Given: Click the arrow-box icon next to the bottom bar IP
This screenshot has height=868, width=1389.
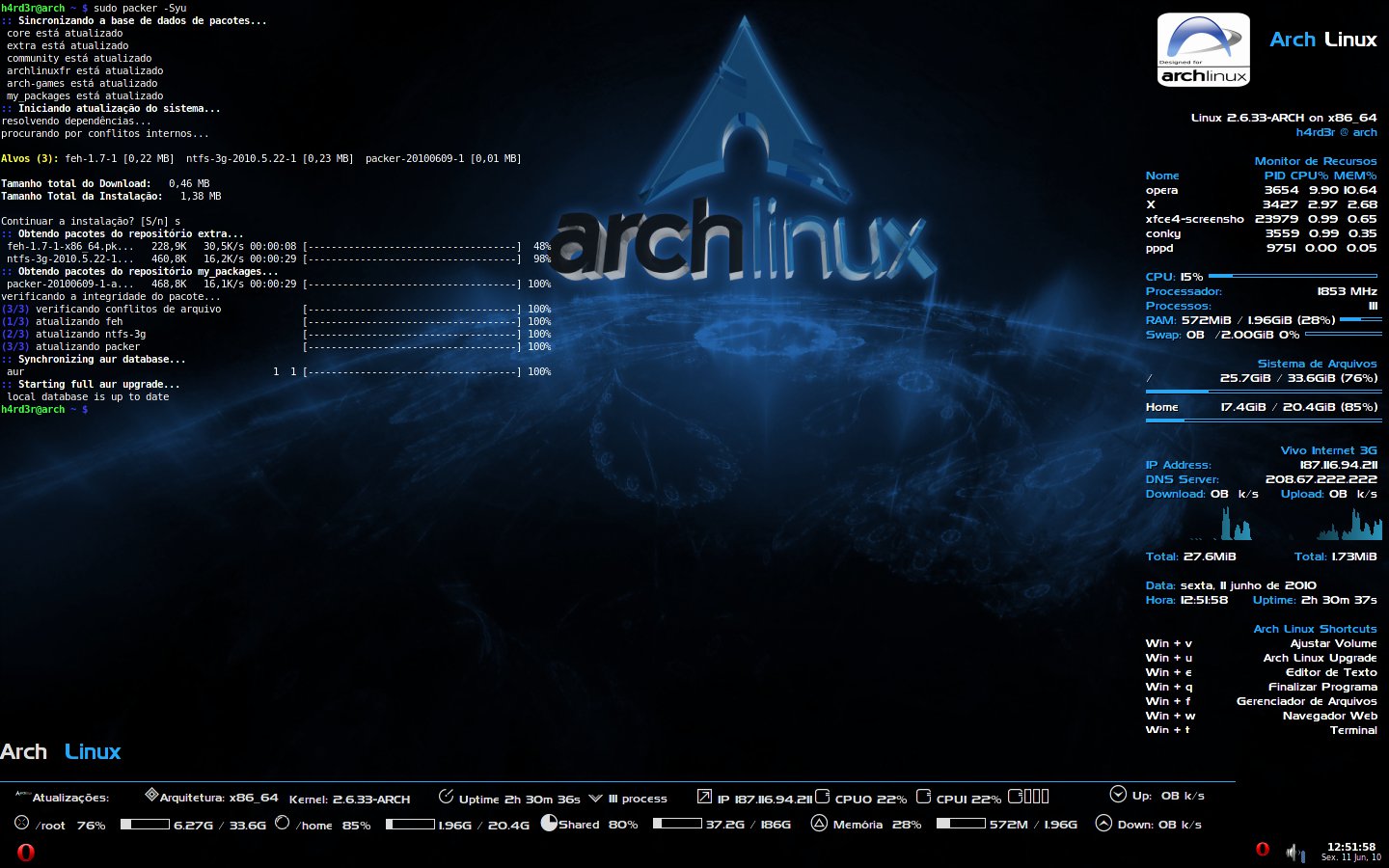Looking at the screenshot, I should point(704,797).
